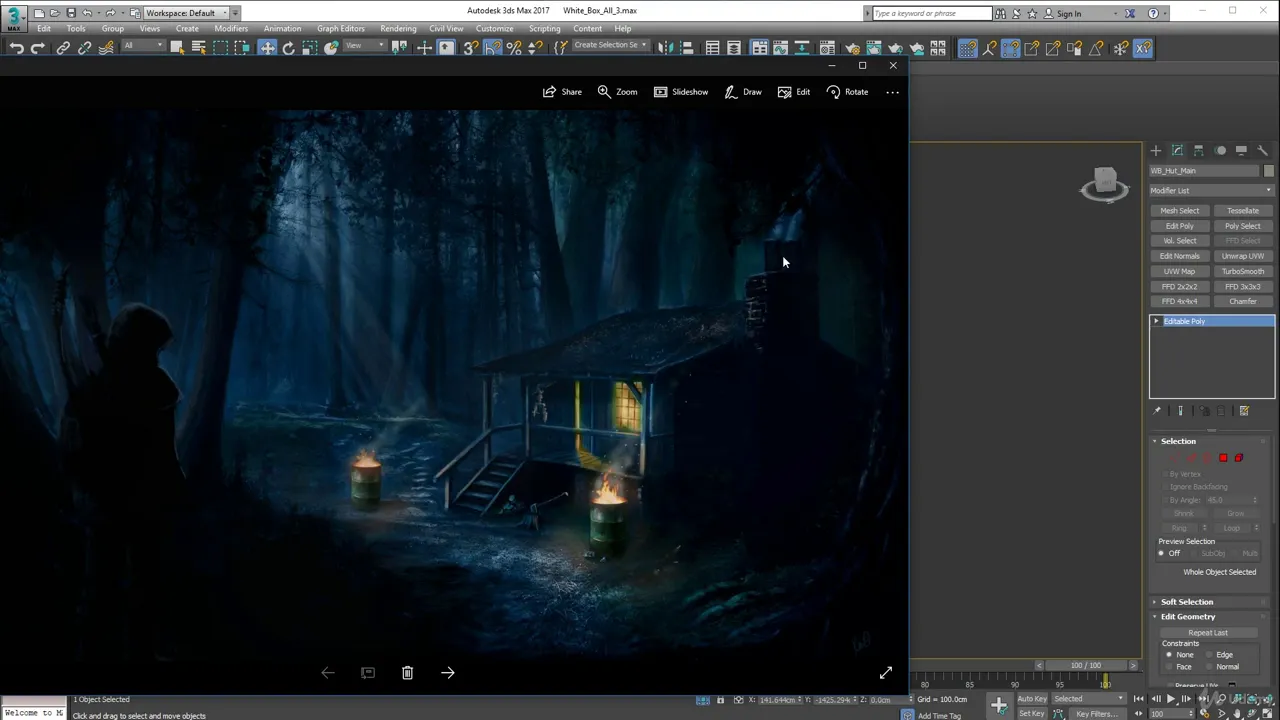The image size is (1280, 720).
Task: Open the Workspace: Default dropdown
Action: pyautogui.click(x=186, y=13)
